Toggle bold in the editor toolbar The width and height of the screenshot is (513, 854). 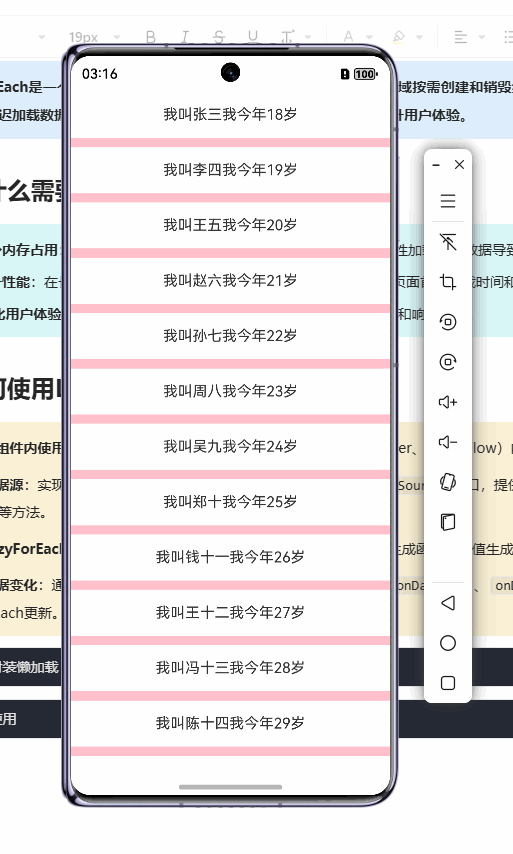[x=151, y=37]
